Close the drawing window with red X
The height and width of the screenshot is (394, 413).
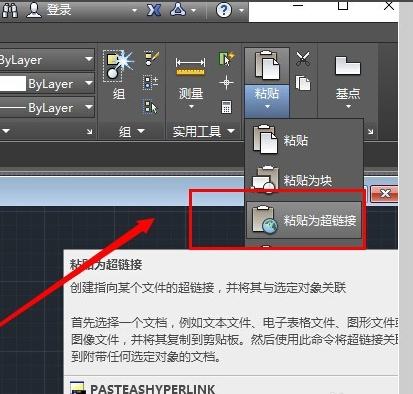coord(385,193)
